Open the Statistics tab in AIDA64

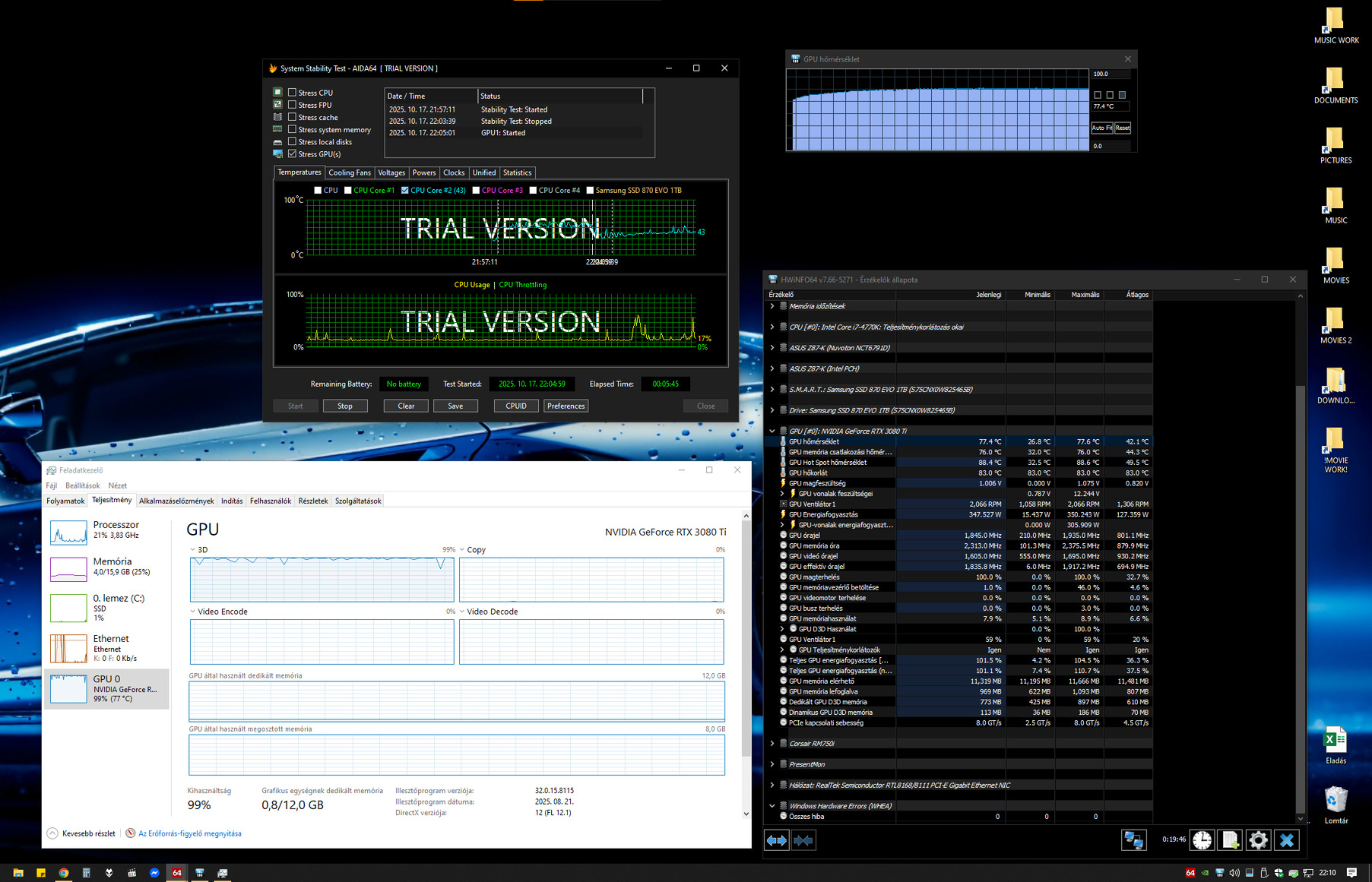[x=517, y=172]
